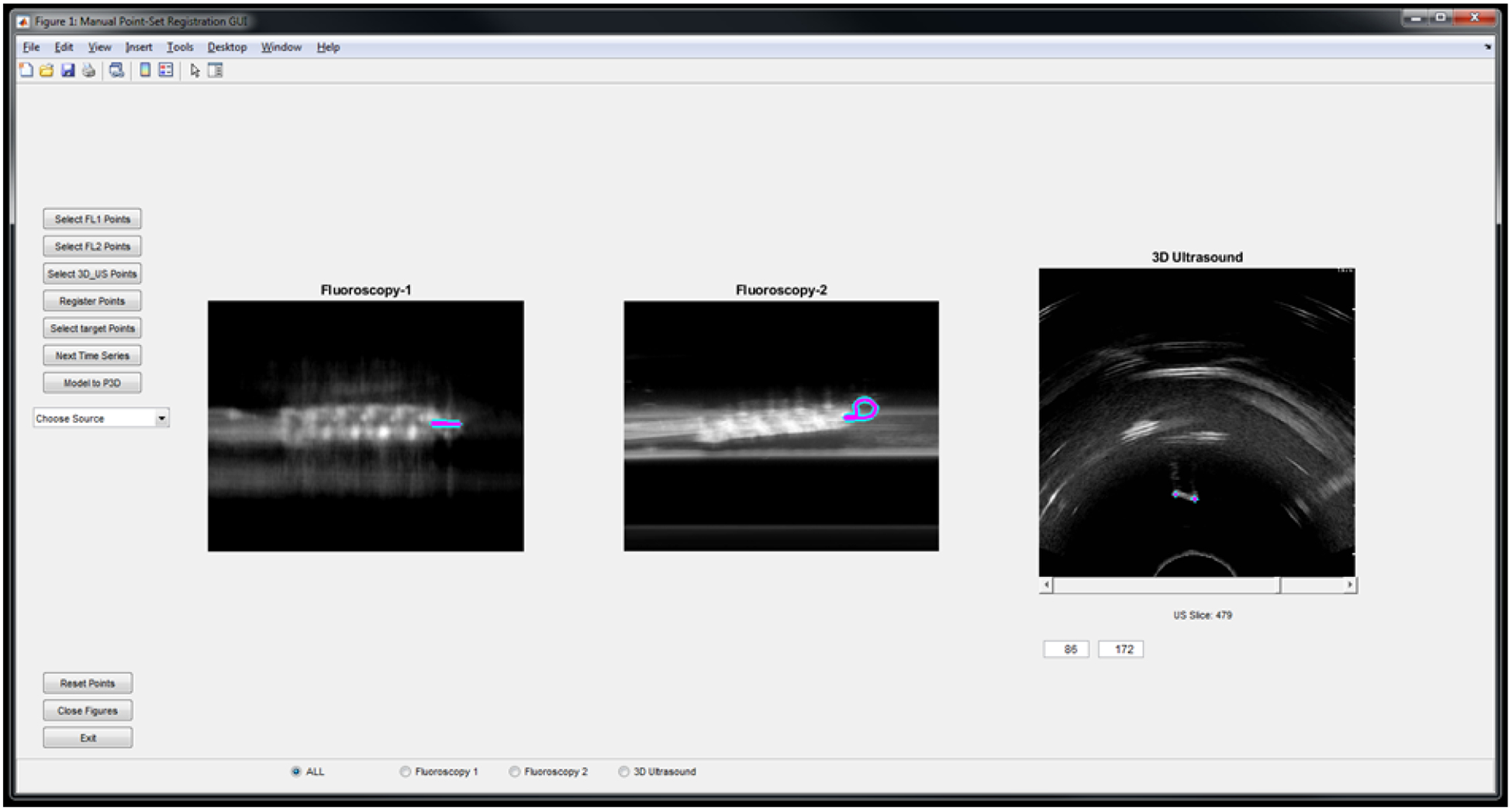Image resolution: width=1512 pixels, height=811 pixels.
Task: Click the Reset Points button
Action: (x=88, y=683)
